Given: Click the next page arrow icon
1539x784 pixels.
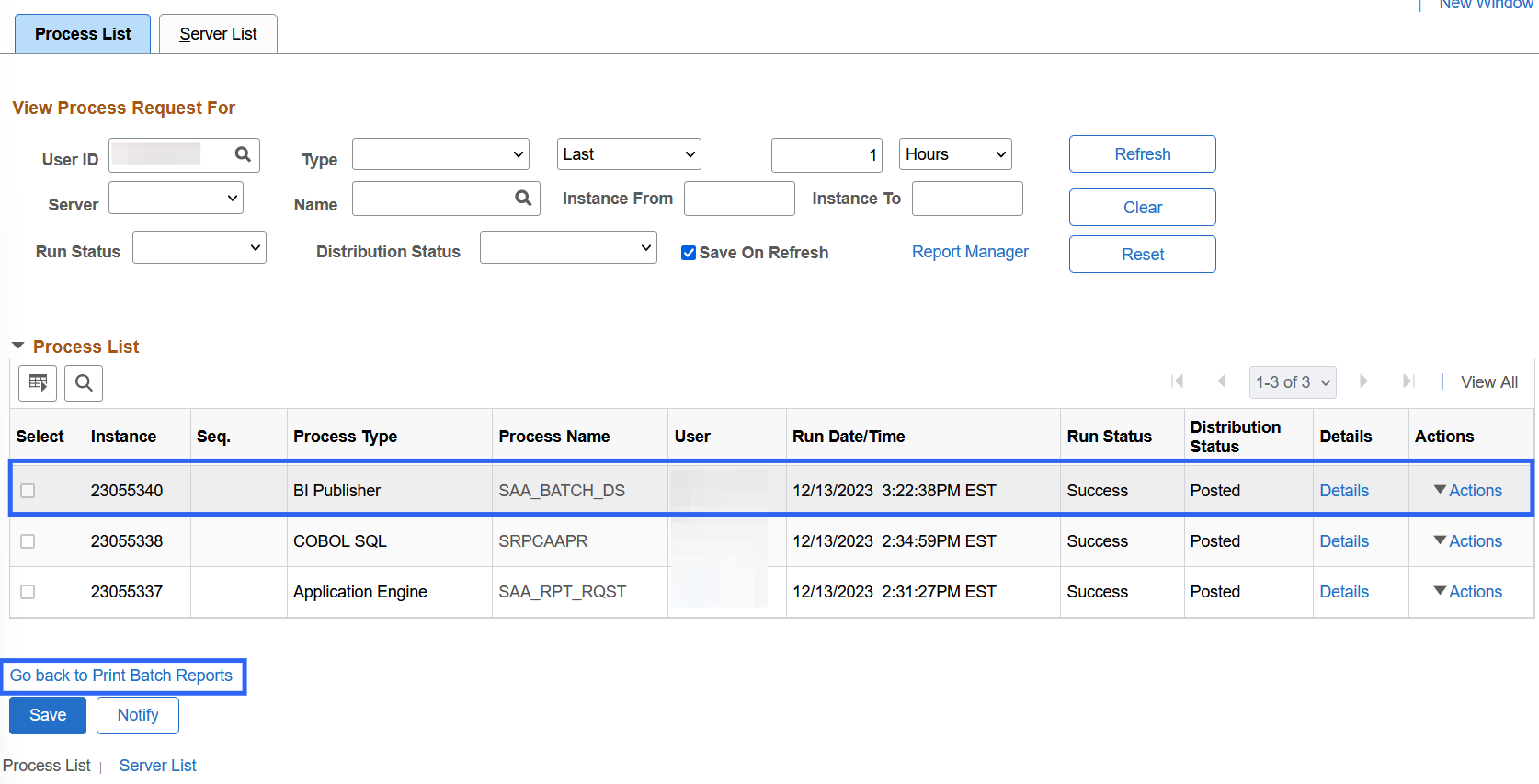Looking at the screenshot, I should point(1363,381).
